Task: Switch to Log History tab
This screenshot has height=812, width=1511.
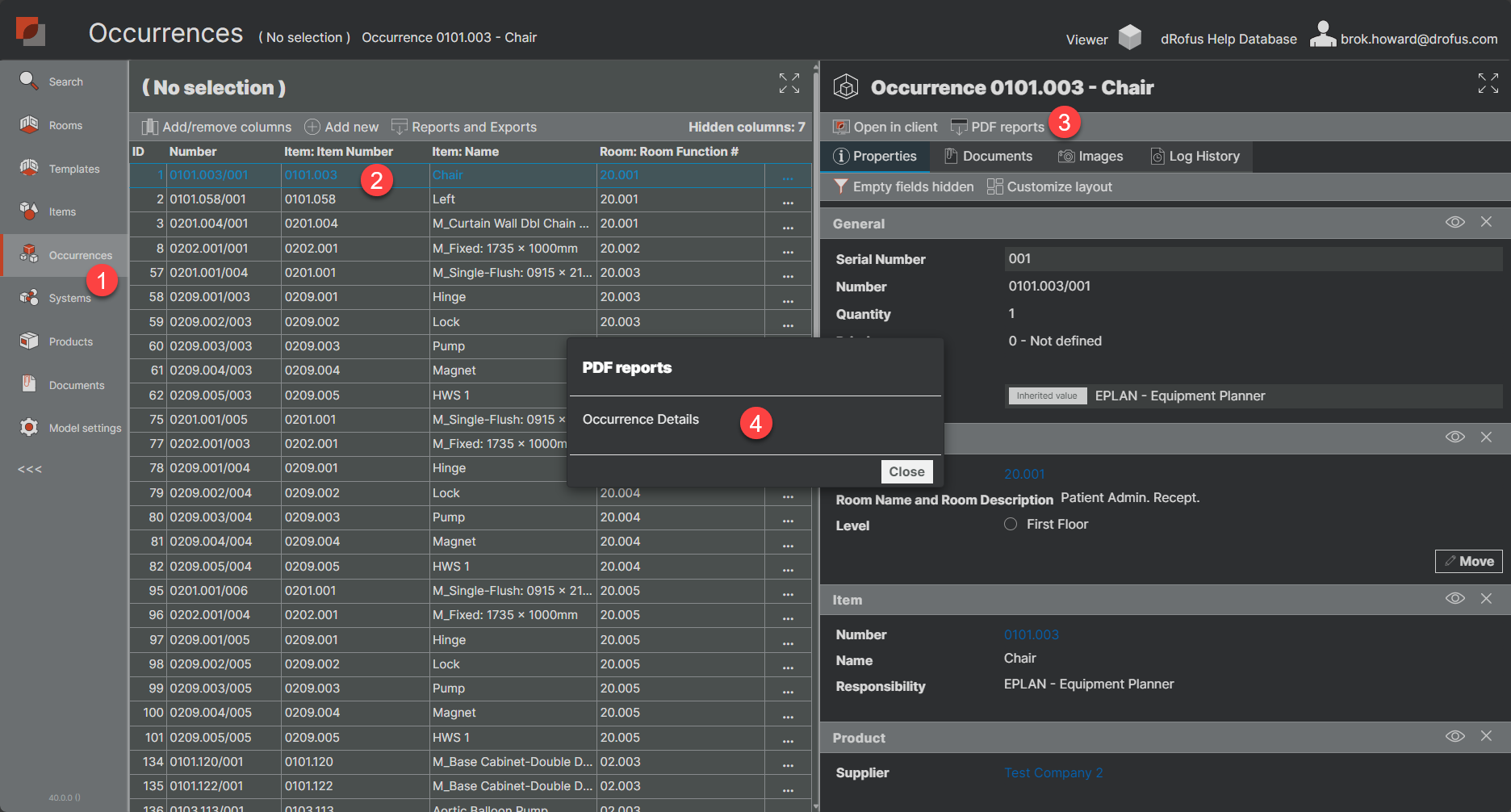Action: [x=1195, y=156]
